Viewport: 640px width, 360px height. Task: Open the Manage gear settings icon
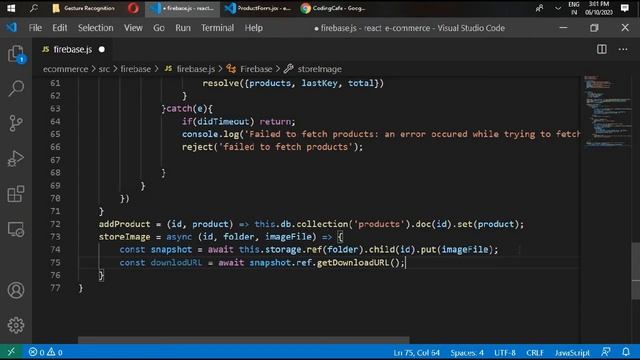click(x=16, y=325)
